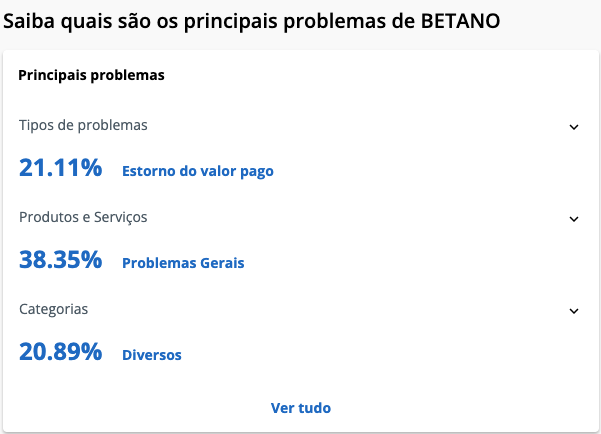
Task: Expand the Produtos e Serviços chevron
Action: 574,219
